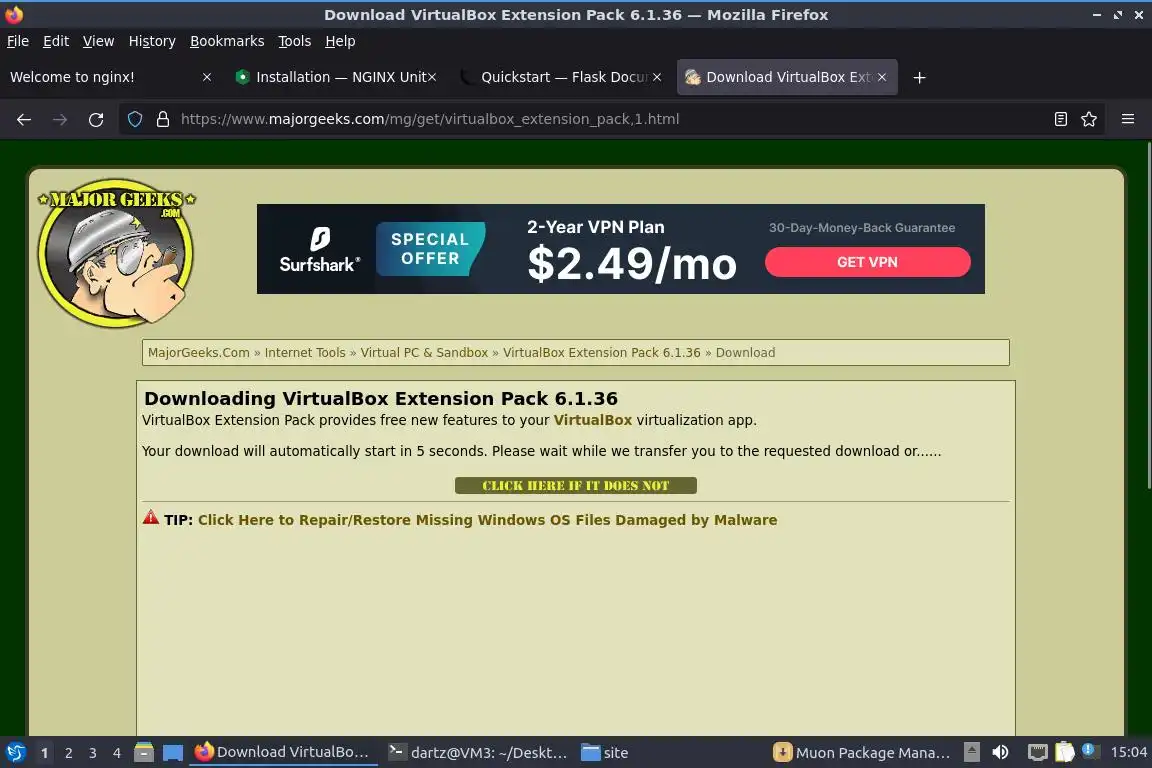Image resolution: width=1152 pixels, height=768 pixels.
Task: Click the disabled forward navigation arrow
Action: 60,119
